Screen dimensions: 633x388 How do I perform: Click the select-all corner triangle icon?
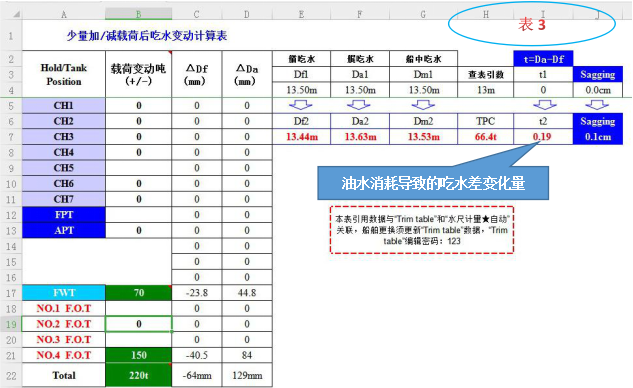click(17, 14)
